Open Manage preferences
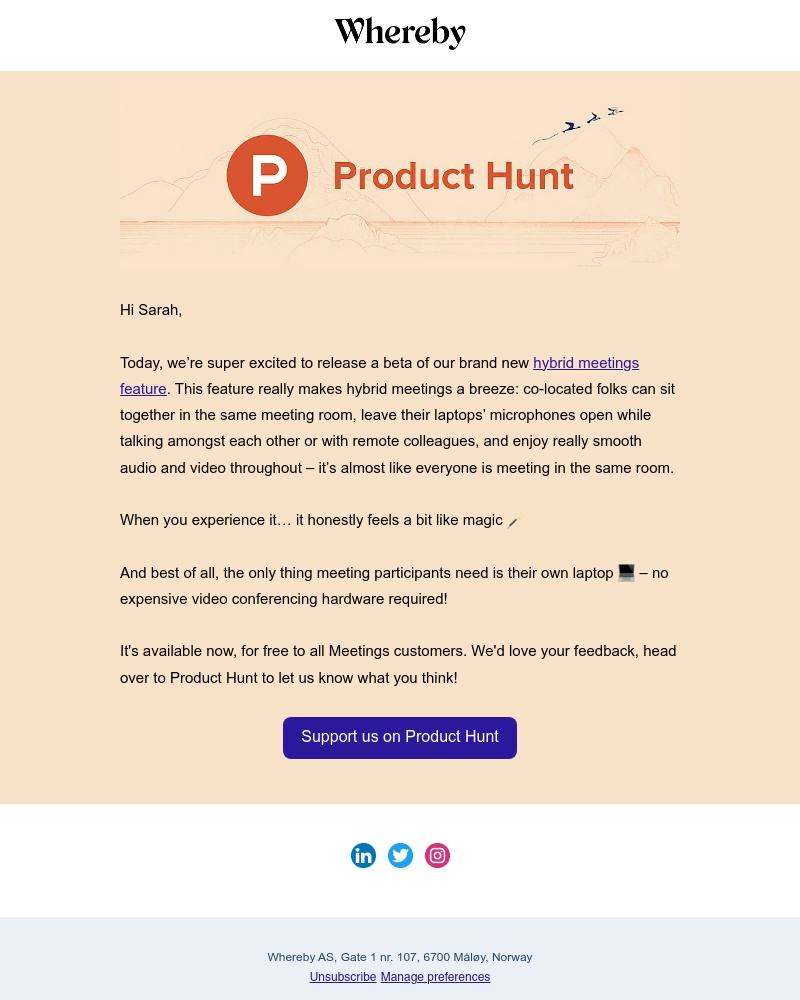This screenshot has width=800, height=1000. (x=435, y=977)
